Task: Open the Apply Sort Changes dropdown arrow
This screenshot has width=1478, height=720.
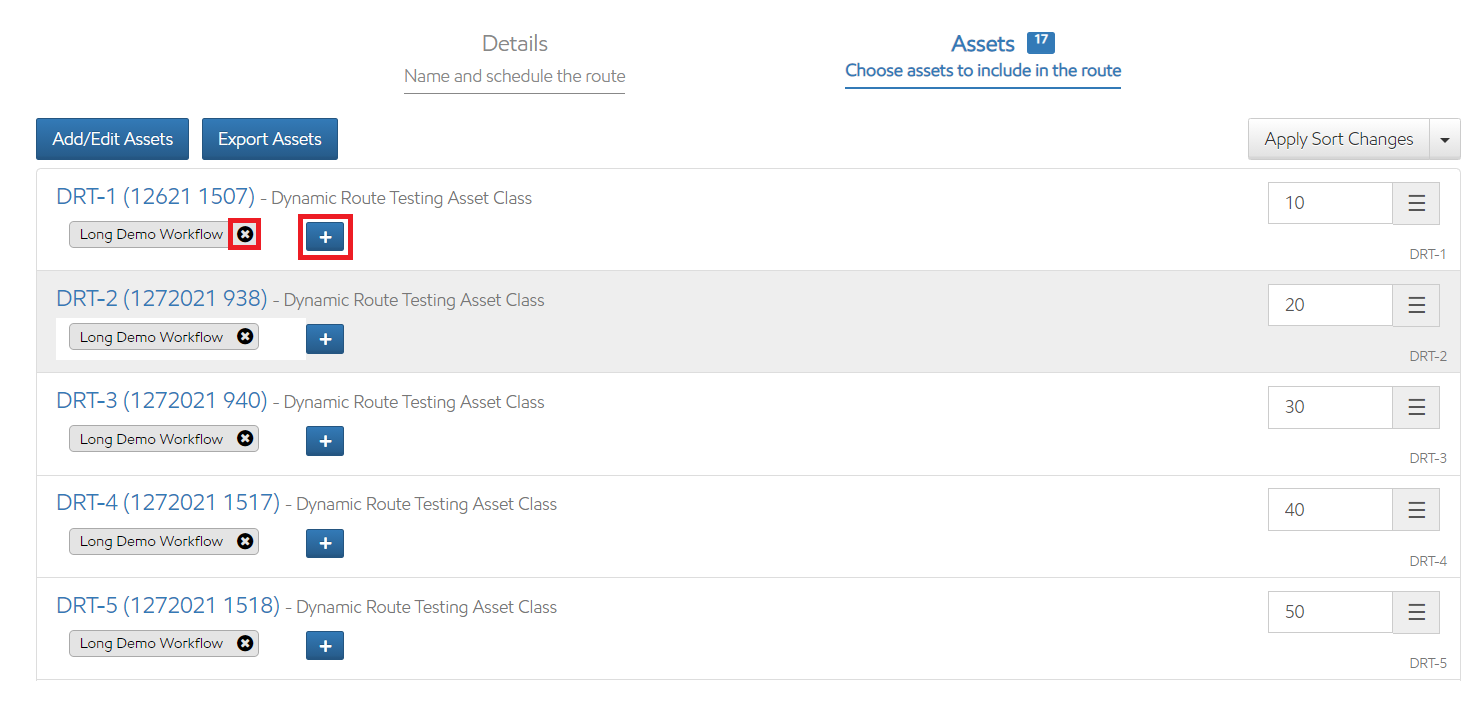Action: point(1445,140)
